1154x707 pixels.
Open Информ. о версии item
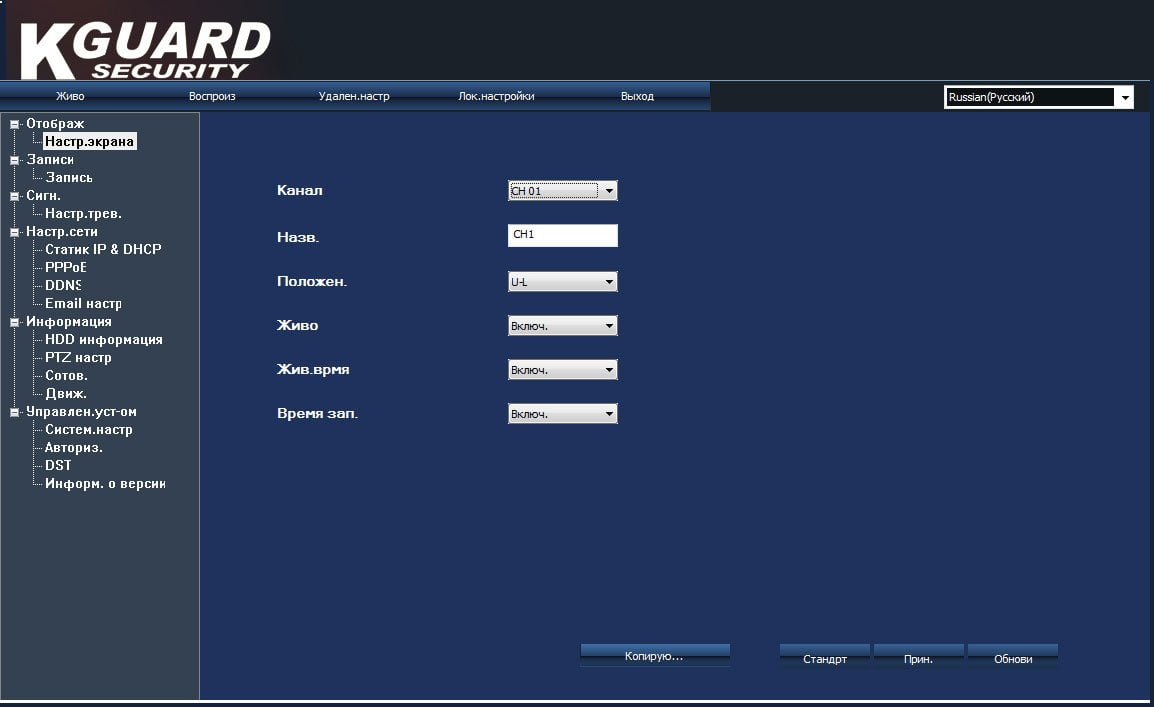tap(105, 483)
